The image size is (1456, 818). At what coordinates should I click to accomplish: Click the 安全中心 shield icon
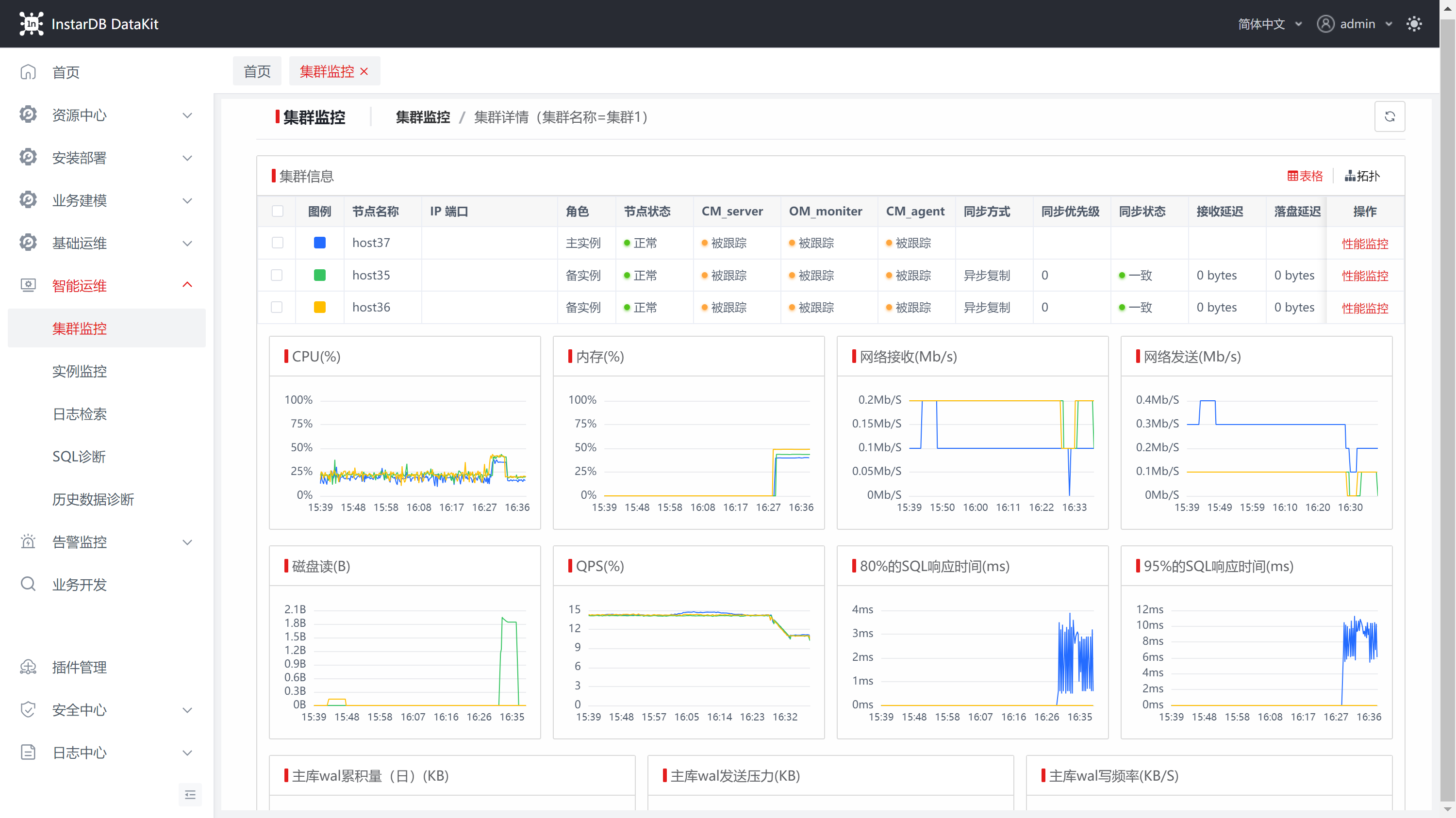click(x=28, y=709)
